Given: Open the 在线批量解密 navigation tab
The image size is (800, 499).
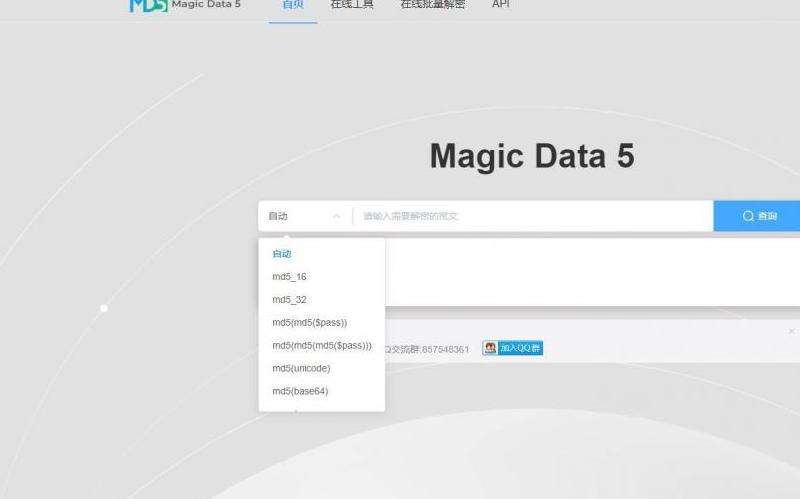Looking at the screenshot, I should (x=433, y=5).
